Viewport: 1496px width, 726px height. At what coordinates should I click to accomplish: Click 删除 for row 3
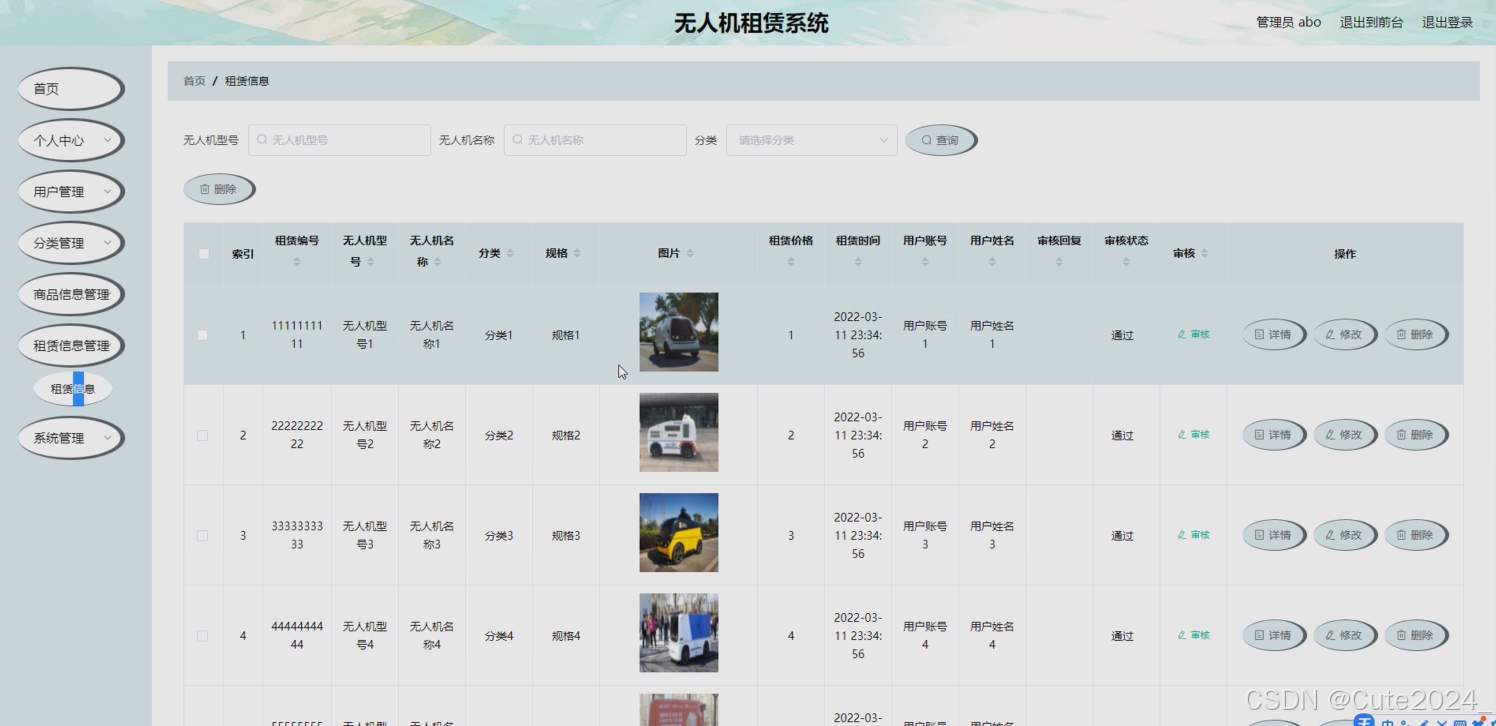click(x=1416, y=535)
